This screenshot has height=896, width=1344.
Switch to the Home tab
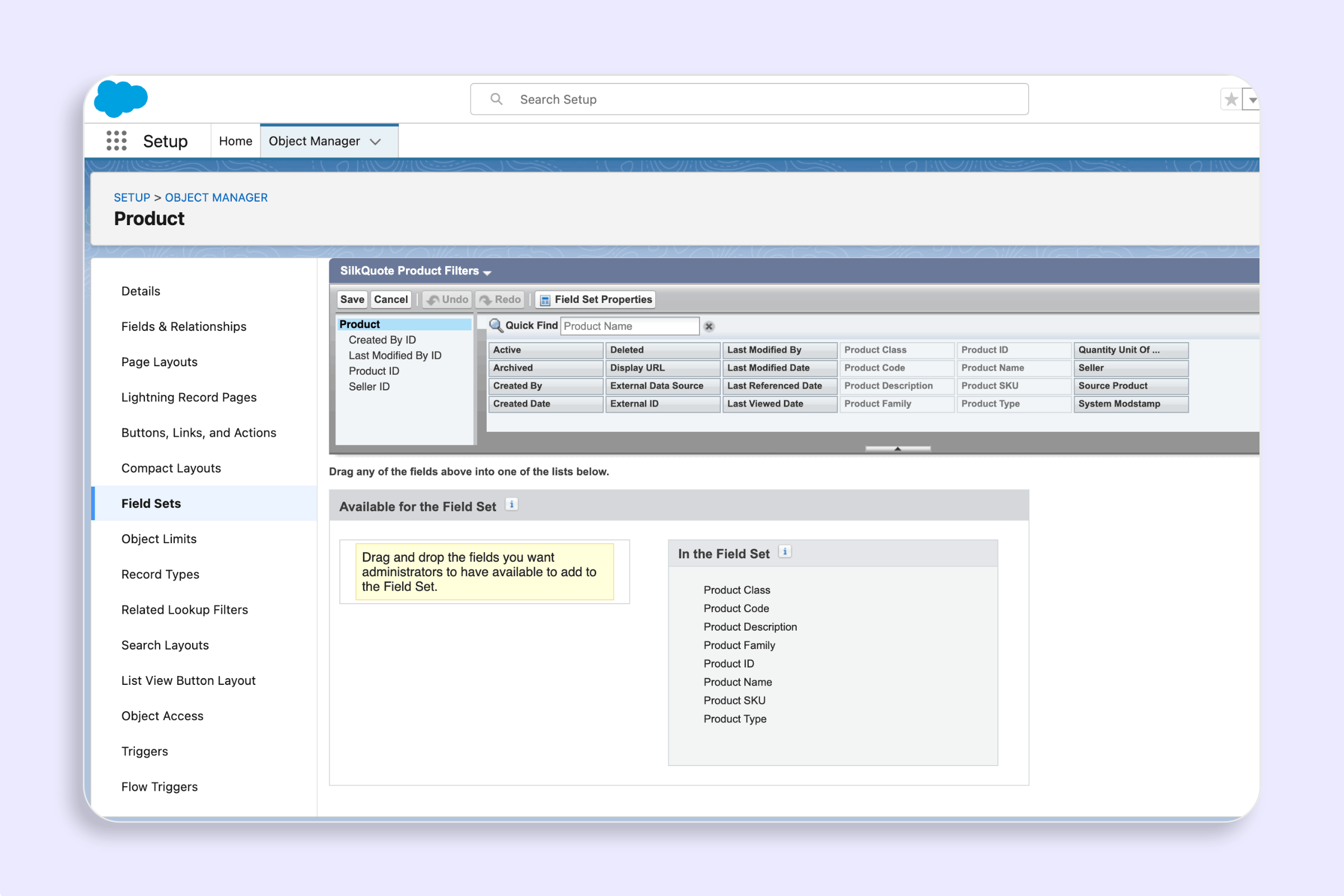pyautogui.click(x=235, y=141)
